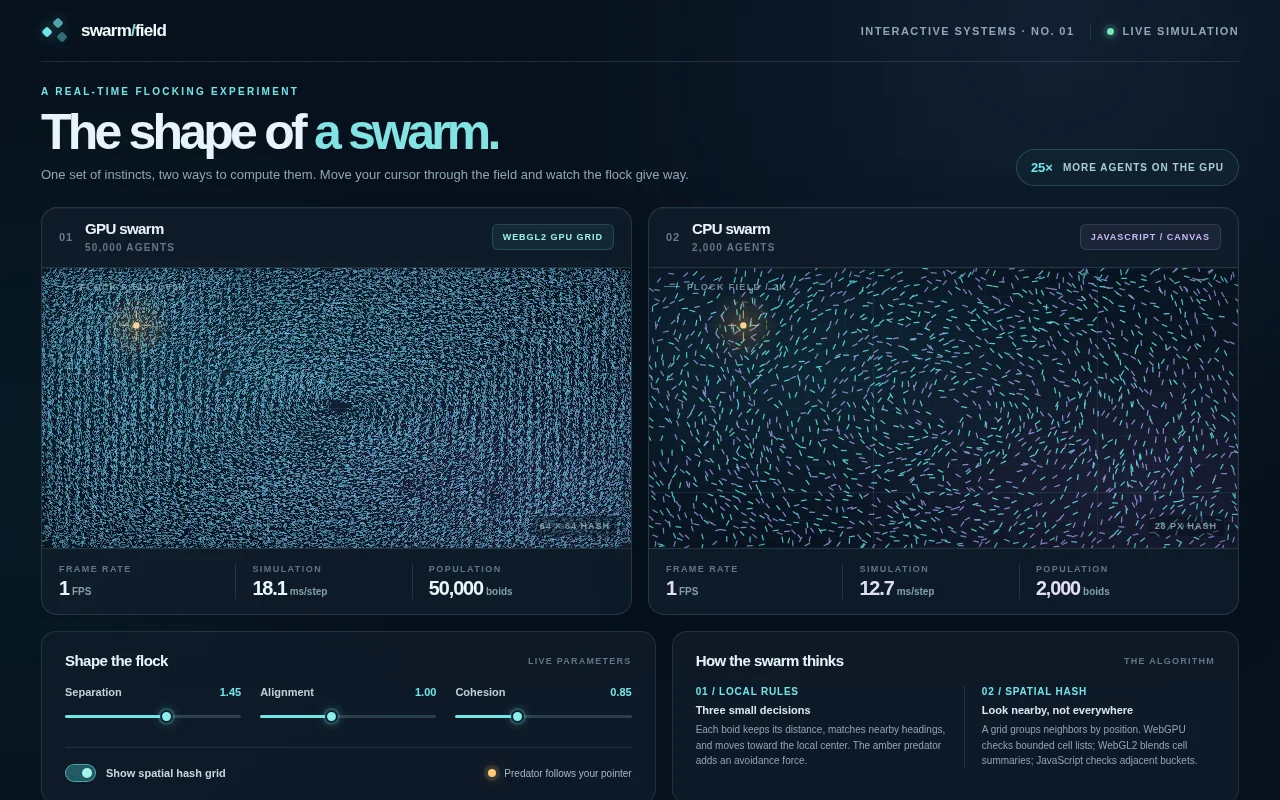The height and width of the screenshot is (800, 1280).
Task: Click the Shape the flock panel heading
Action: tap(116, 660)
